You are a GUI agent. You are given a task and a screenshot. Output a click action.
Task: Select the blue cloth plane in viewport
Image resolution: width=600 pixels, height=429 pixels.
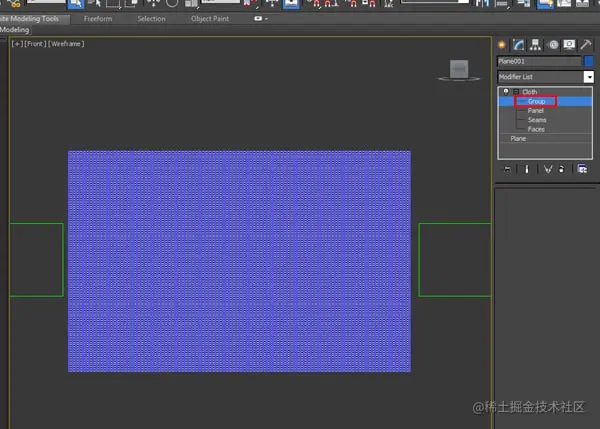tap(240, 261)
